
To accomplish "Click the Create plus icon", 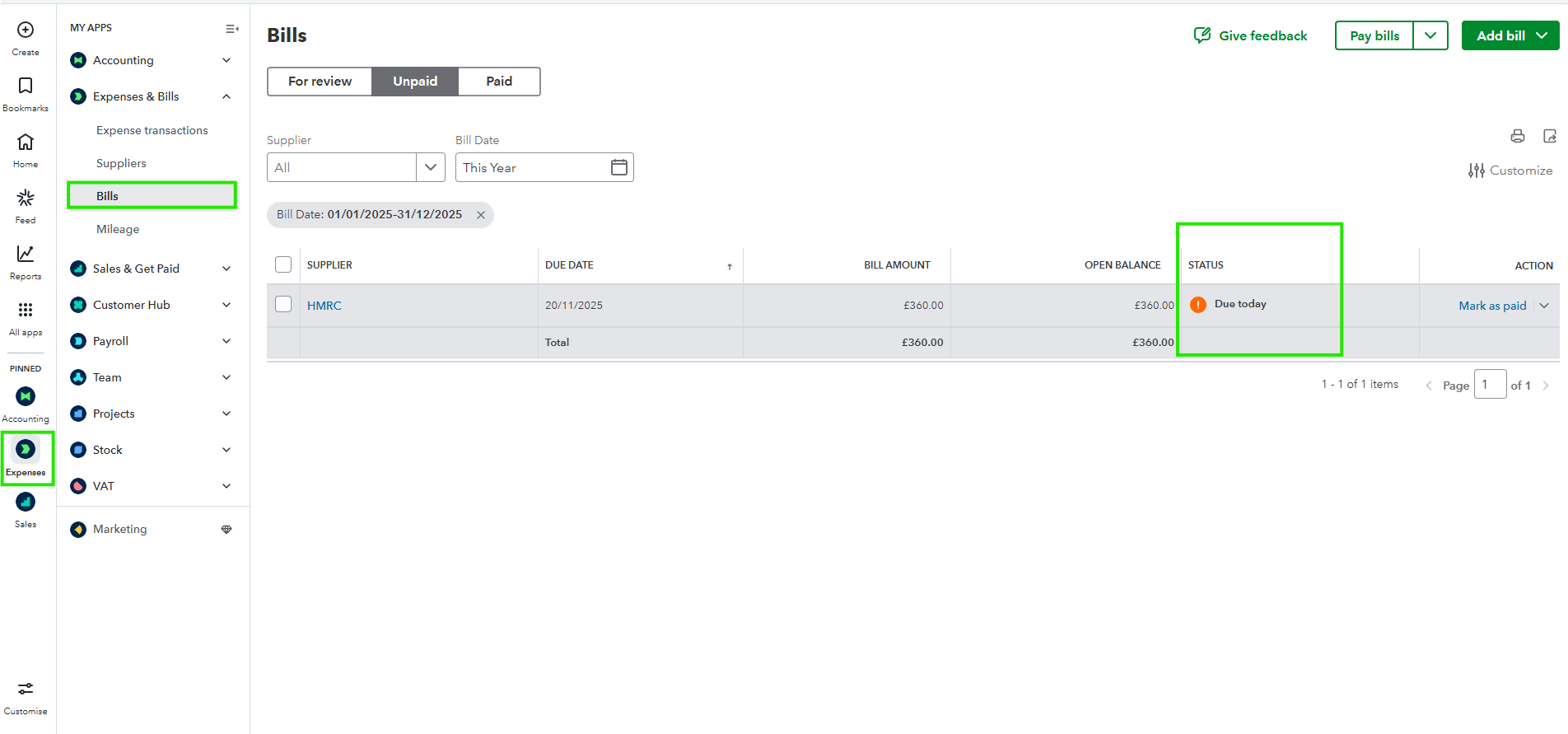I will (26, 30).
